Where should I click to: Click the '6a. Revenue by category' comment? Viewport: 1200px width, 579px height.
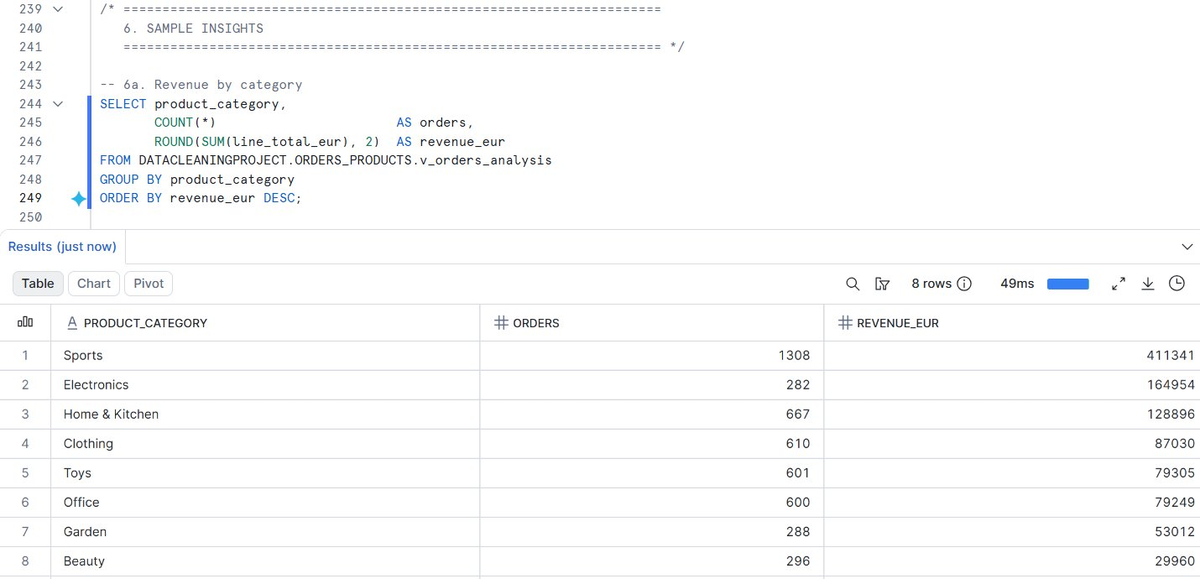(x=201, y=85)
